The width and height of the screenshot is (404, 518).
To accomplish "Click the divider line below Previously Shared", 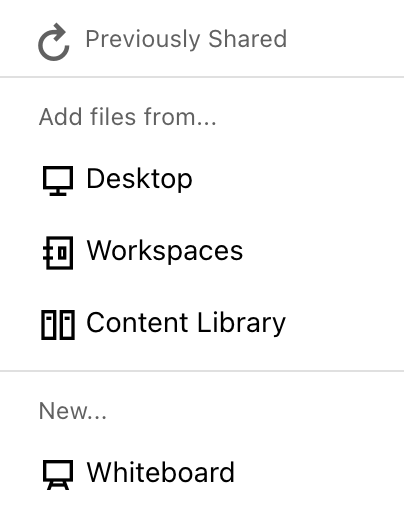I will [202, 77].
